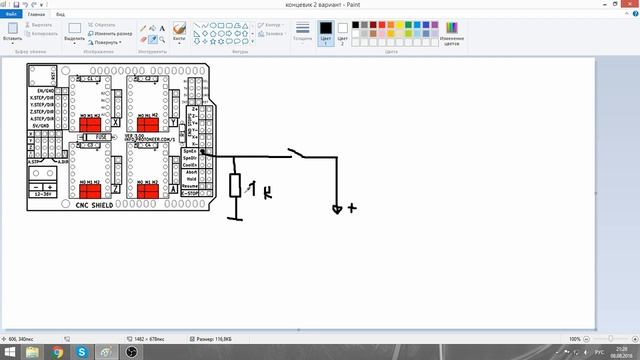
Task: Expand the Brushes (Кисти) dropdown arrow
Action: [179, 43]
